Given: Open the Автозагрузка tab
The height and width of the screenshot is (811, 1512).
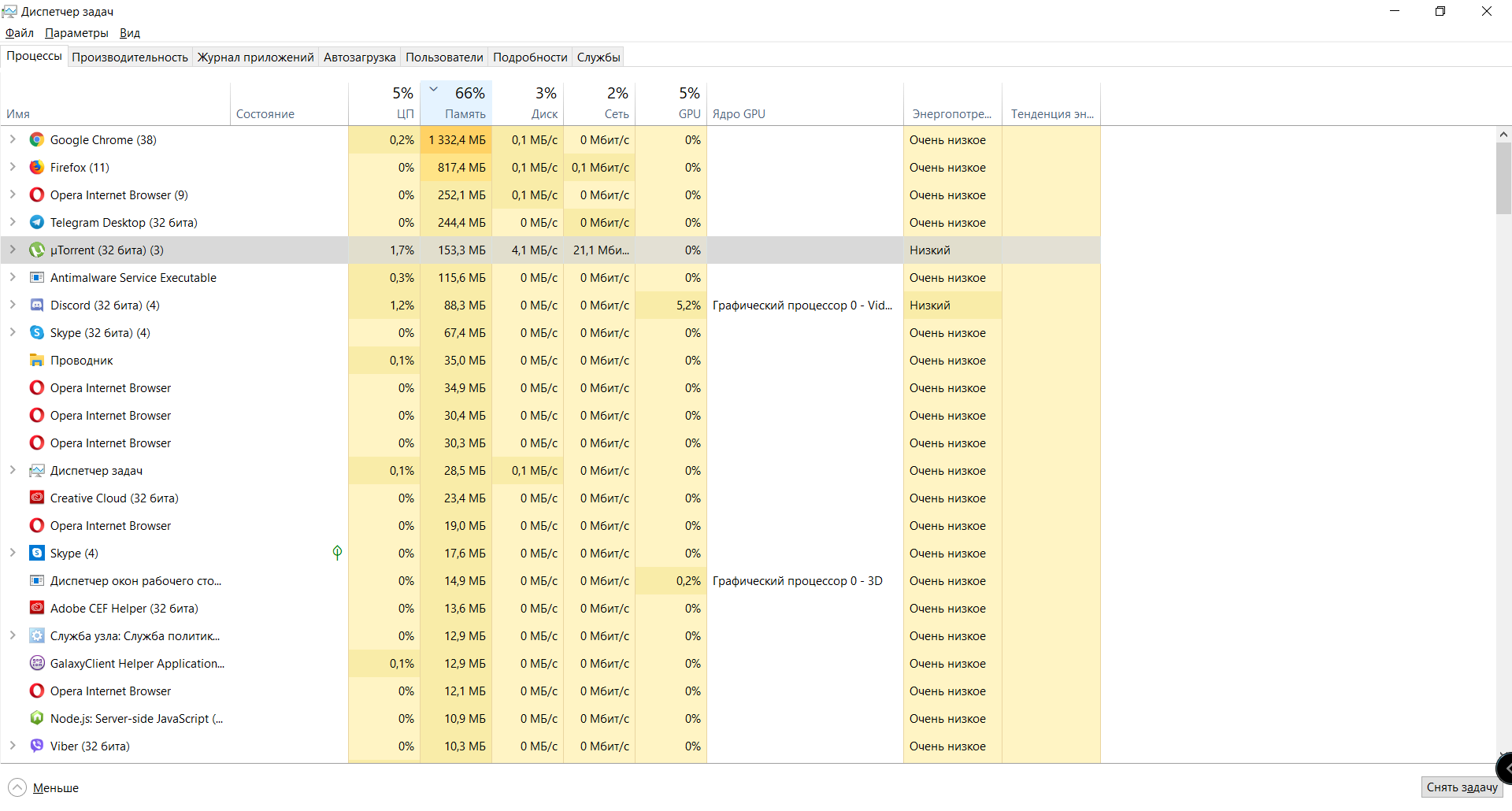Looking at the screenshot, I should [359, 57].
